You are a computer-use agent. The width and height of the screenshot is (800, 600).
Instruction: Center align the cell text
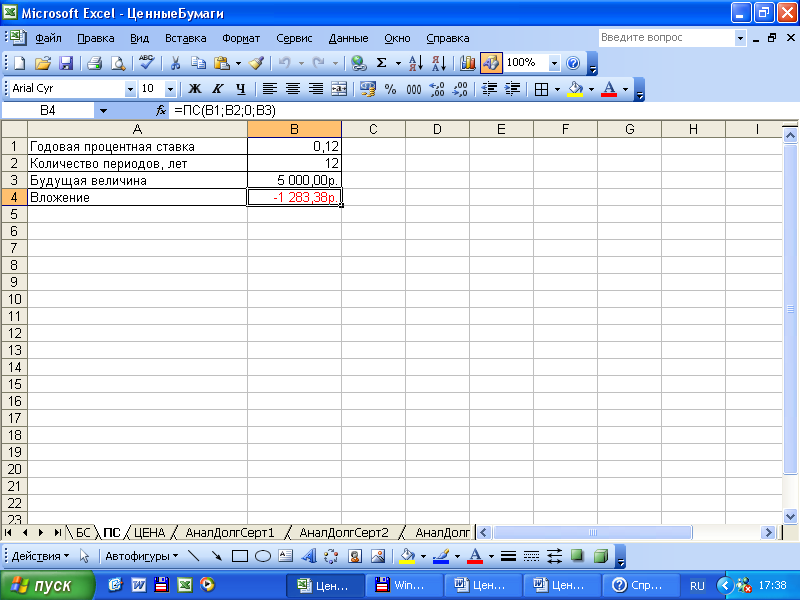pos(293,89)
